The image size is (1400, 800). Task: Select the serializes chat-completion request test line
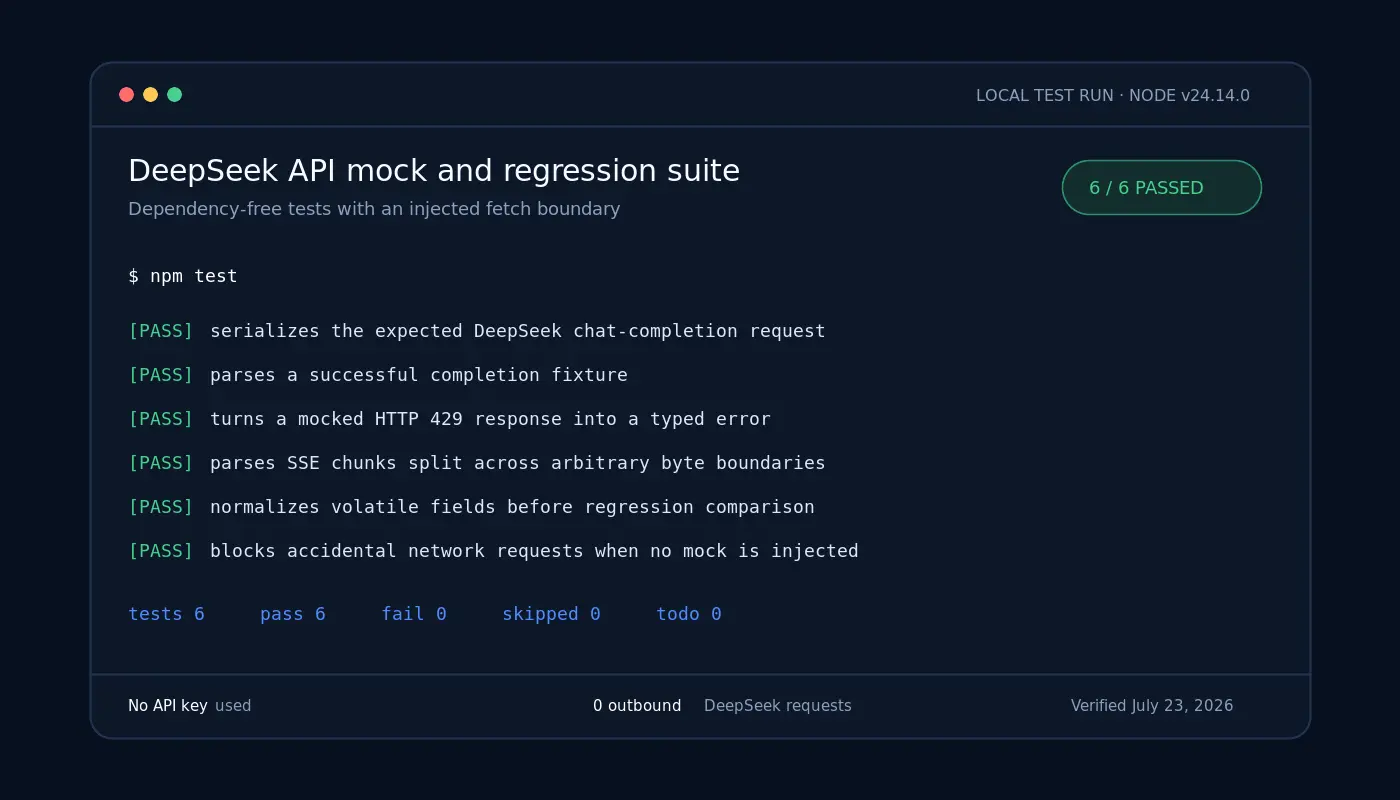(477, 331)
